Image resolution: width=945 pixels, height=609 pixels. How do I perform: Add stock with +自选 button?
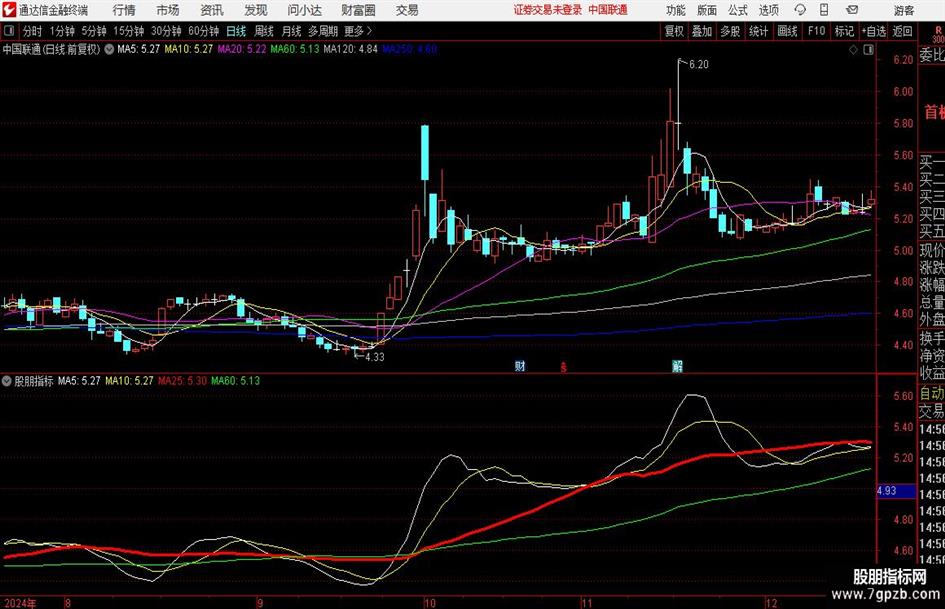point(873,31)
